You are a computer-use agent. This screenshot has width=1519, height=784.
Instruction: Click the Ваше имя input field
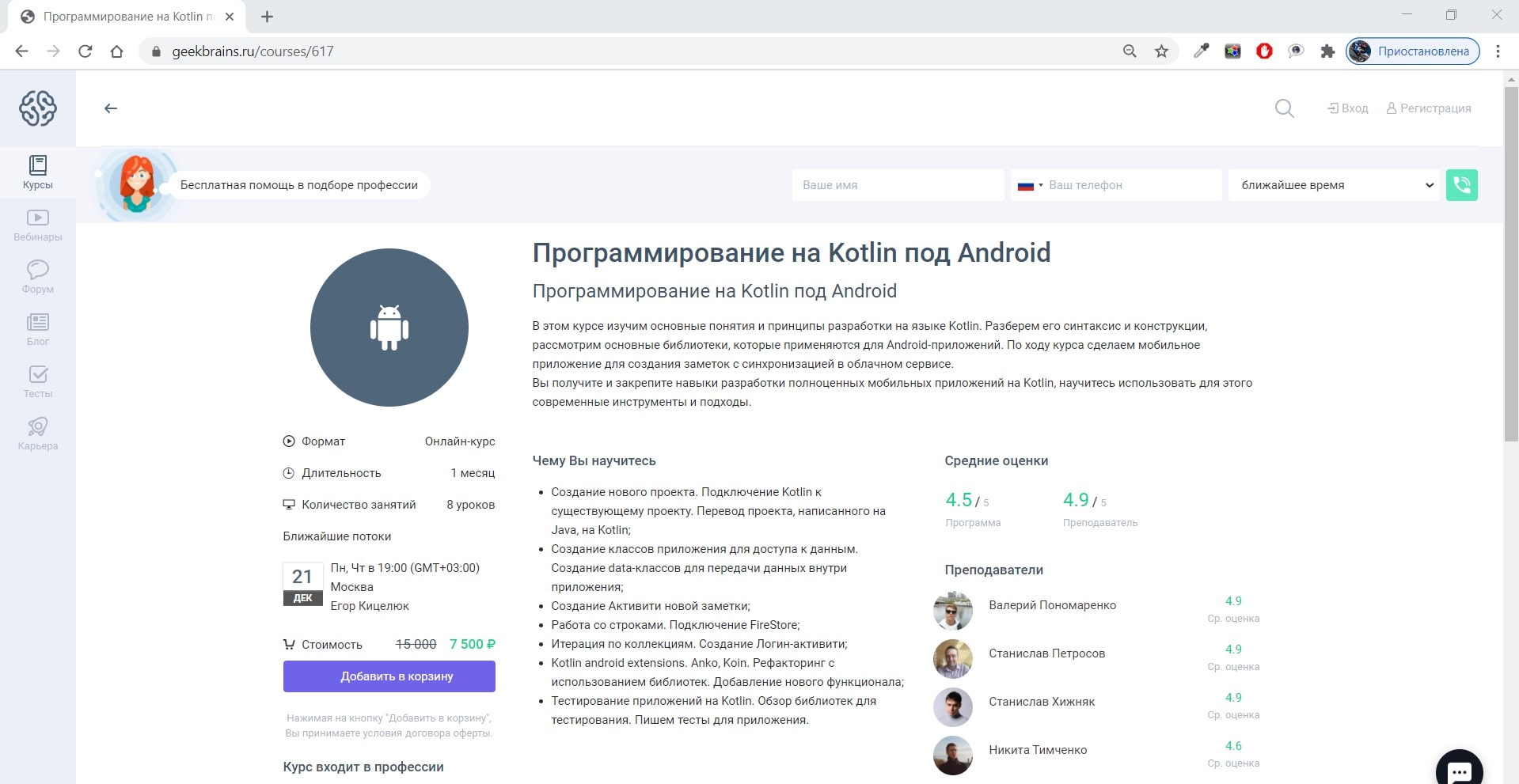coord(898,185)
